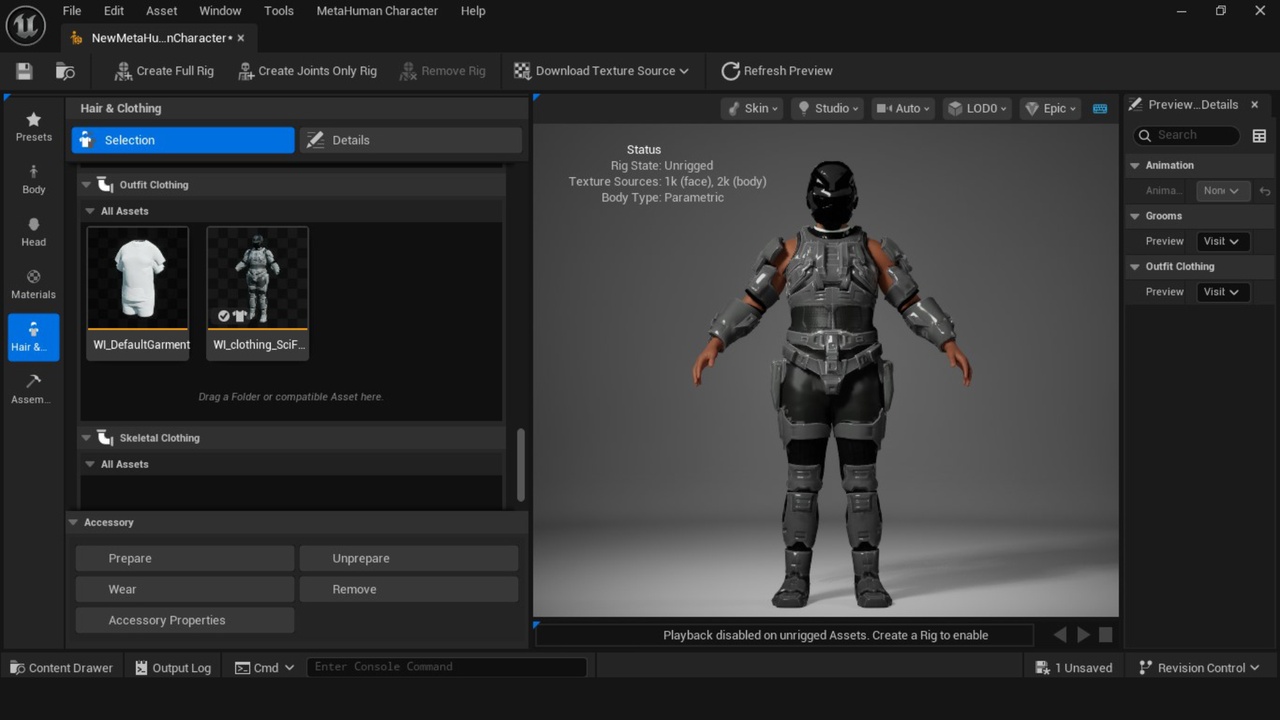Save the current asset with disk icon
Viewport: 1280px width, 720px height.
(x=24, y=71)
